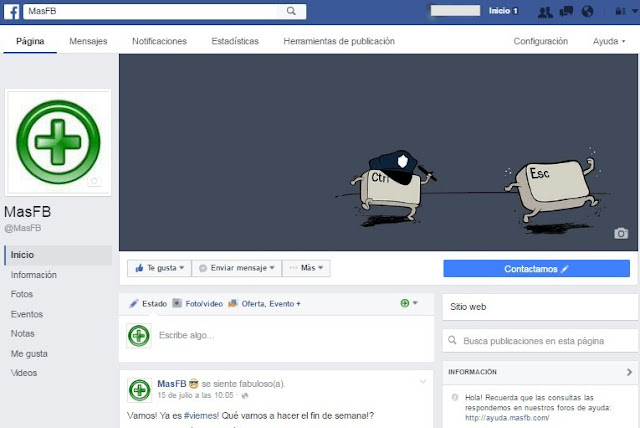Click camera icon on profile picture
This screenshot has height=428, width=640.
(94, 182)
